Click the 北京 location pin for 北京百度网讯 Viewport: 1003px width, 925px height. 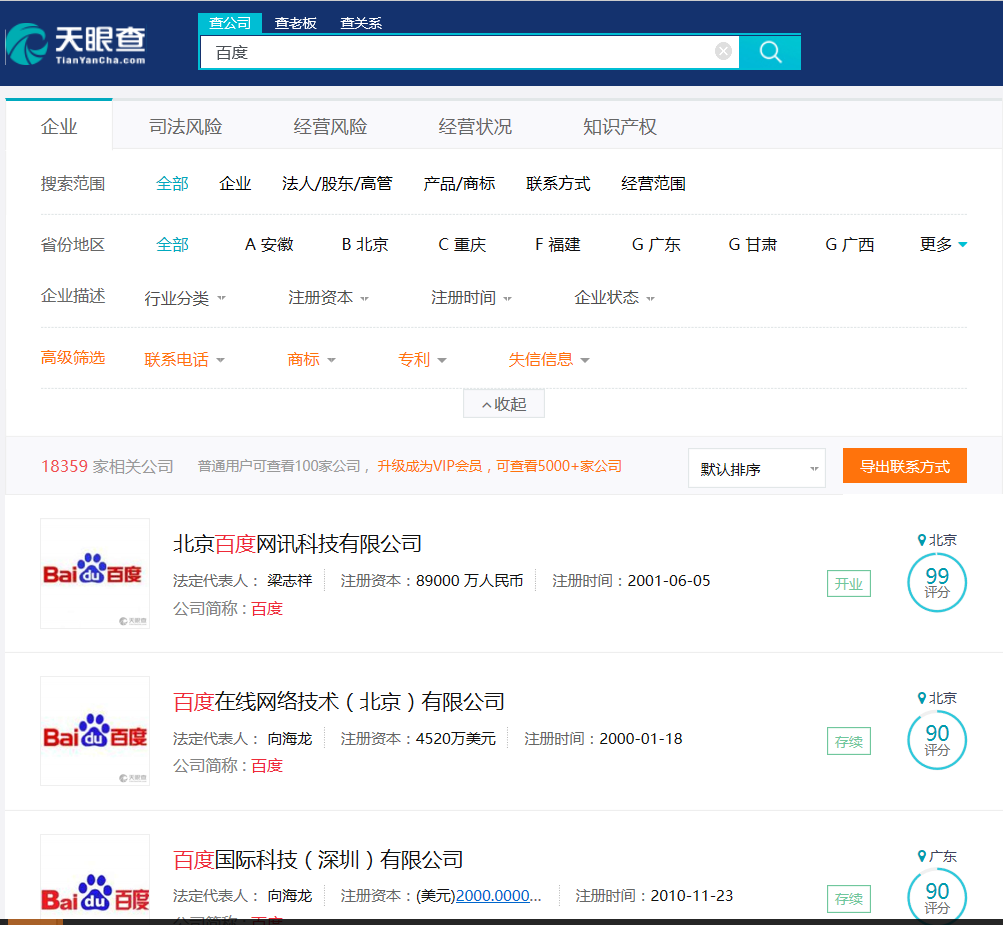pos(937,540)
